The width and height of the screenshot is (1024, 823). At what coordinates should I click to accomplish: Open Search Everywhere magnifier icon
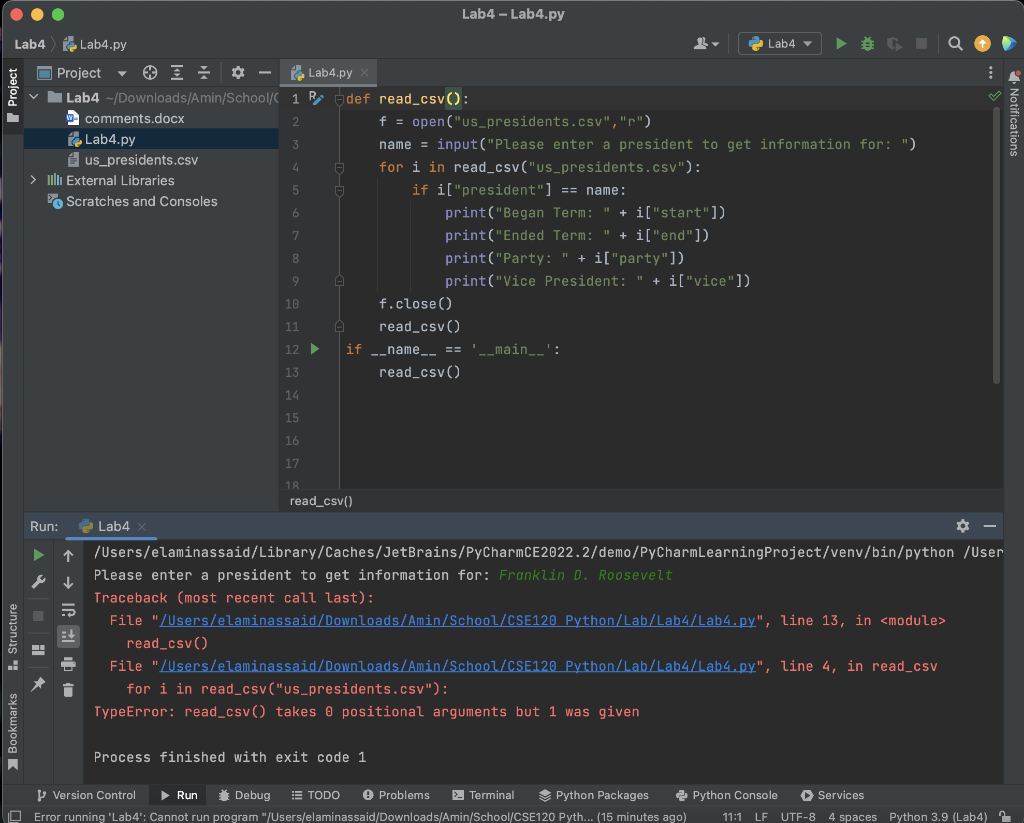coord(955,44)
